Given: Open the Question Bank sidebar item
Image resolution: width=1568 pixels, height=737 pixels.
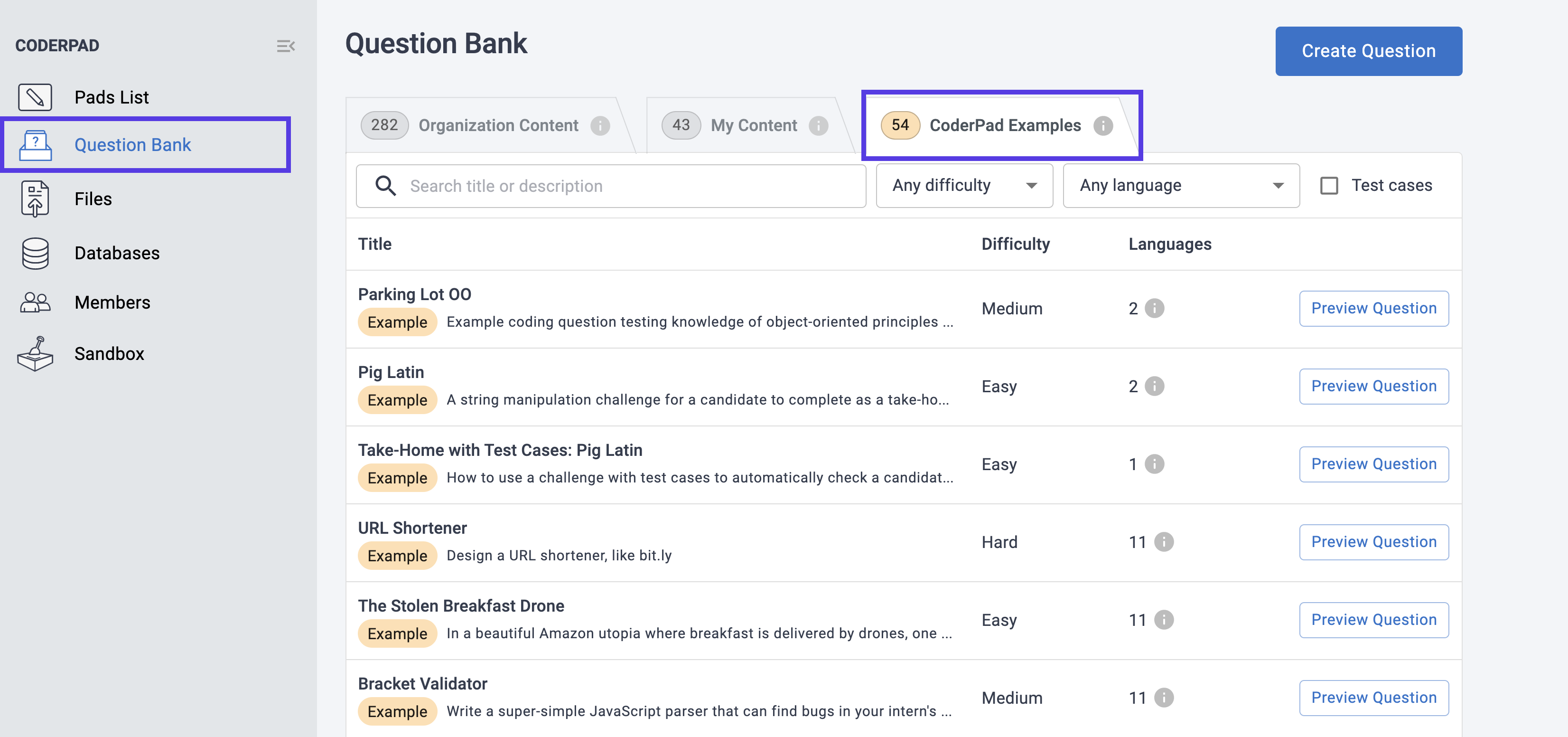Looking at the screenshot, I should (x=133, y=145).
